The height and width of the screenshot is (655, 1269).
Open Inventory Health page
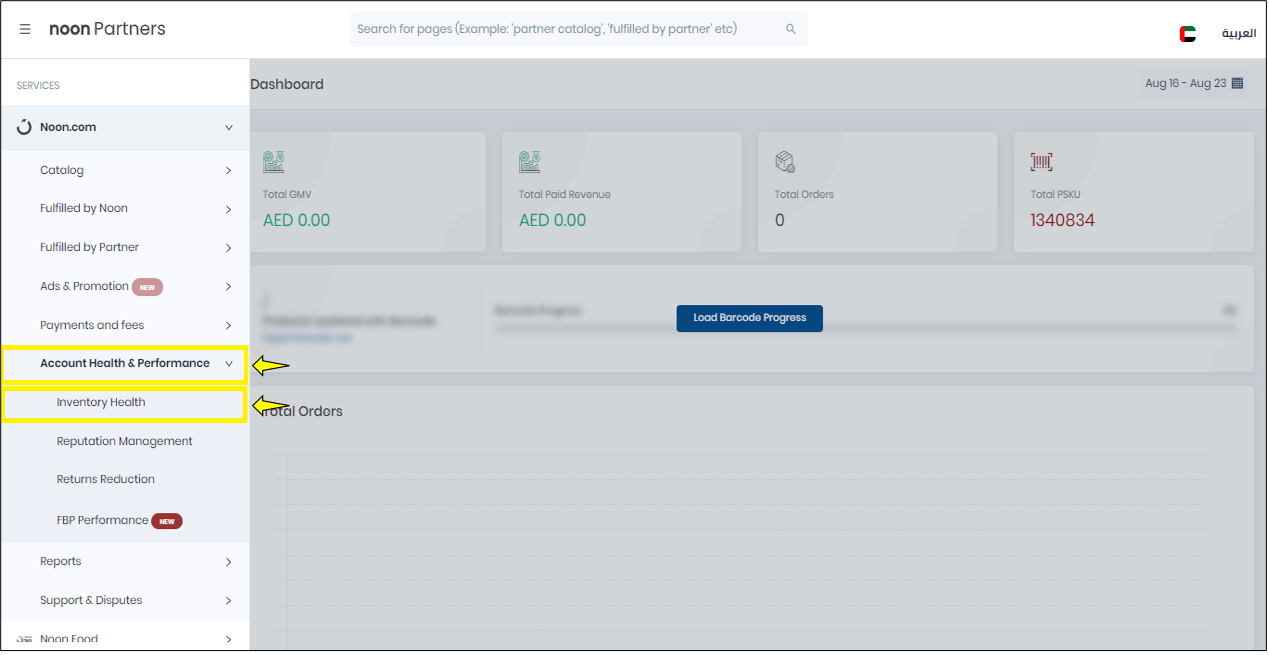click(x=101, y=403)
